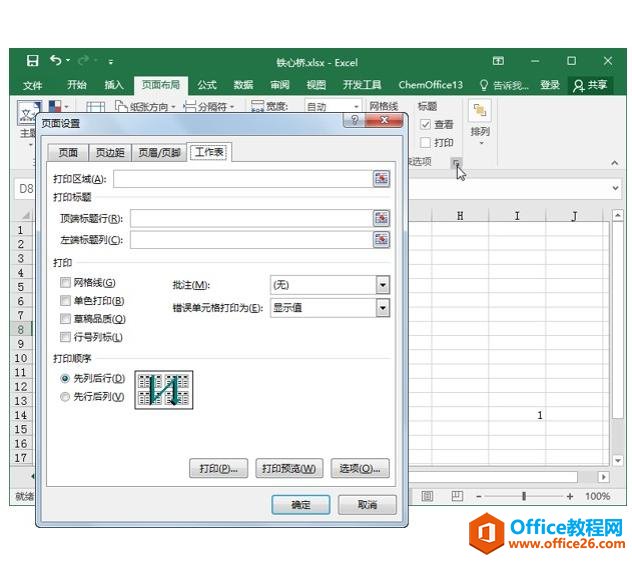Viewport: 632px width, 561px height.
Task: Select the 先列后行(D) radio button
Action: coord(64,378)
